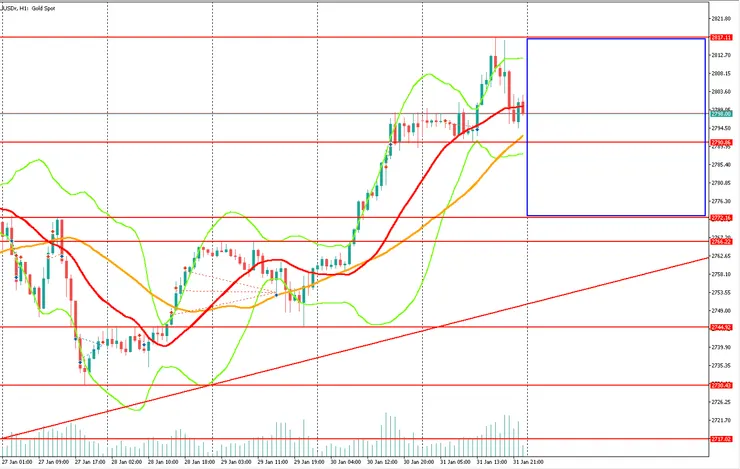Image resolution: width=740 pixels, height=469 pixels.
Task: Select the red 2766.22 level tag
Action: pyautogui.click(x=721, y=242)
